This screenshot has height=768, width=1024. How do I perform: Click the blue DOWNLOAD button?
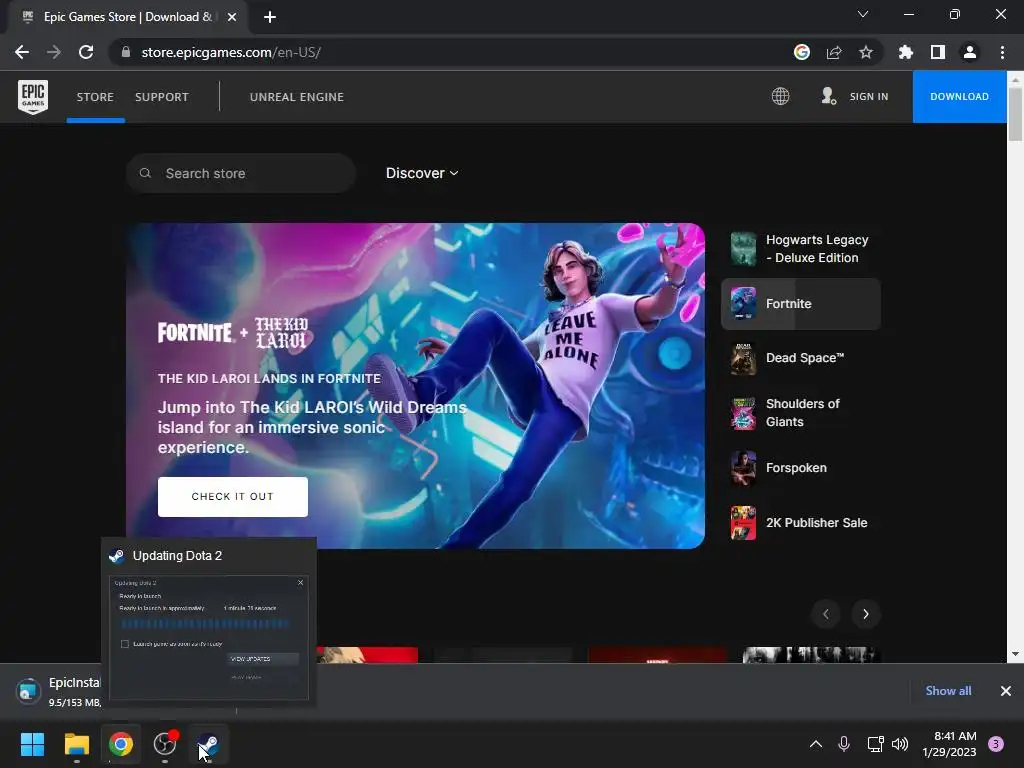point(959,97)
